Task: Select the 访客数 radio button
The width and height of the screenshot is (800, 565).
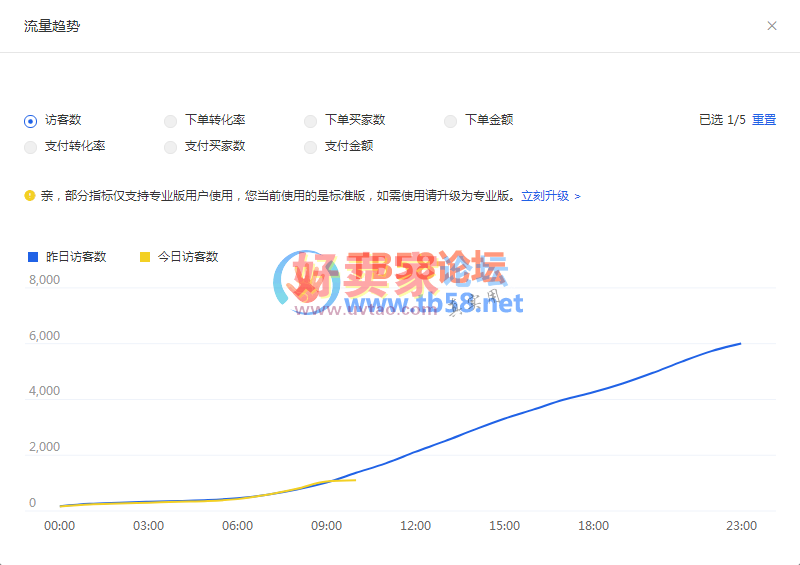Action: tap(30, 121)
